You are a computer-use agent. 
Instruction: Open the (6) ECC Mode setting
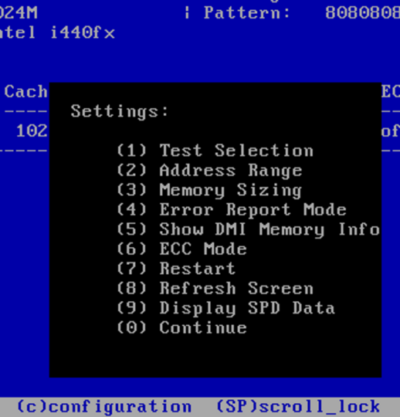point(182,249)
